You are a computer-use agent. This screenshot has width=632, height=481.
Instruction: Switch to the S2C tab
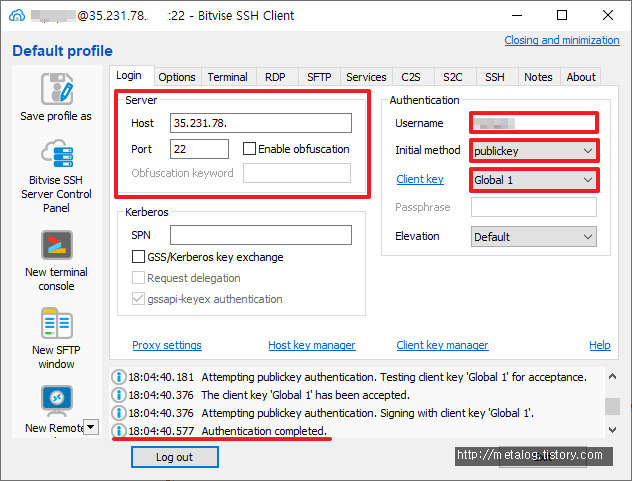[x=453, y=77]
